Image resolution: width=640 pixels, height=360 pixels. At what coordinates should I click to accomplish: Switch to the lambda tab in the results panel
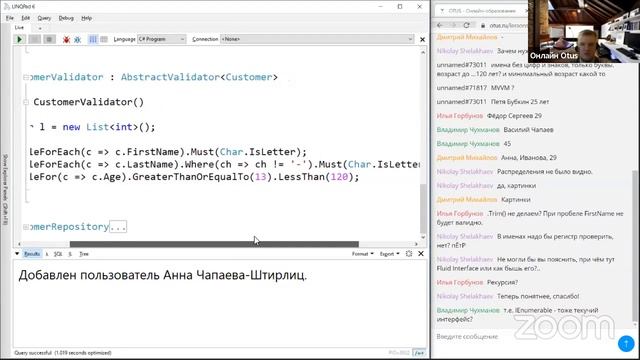(x=47, y=254)
